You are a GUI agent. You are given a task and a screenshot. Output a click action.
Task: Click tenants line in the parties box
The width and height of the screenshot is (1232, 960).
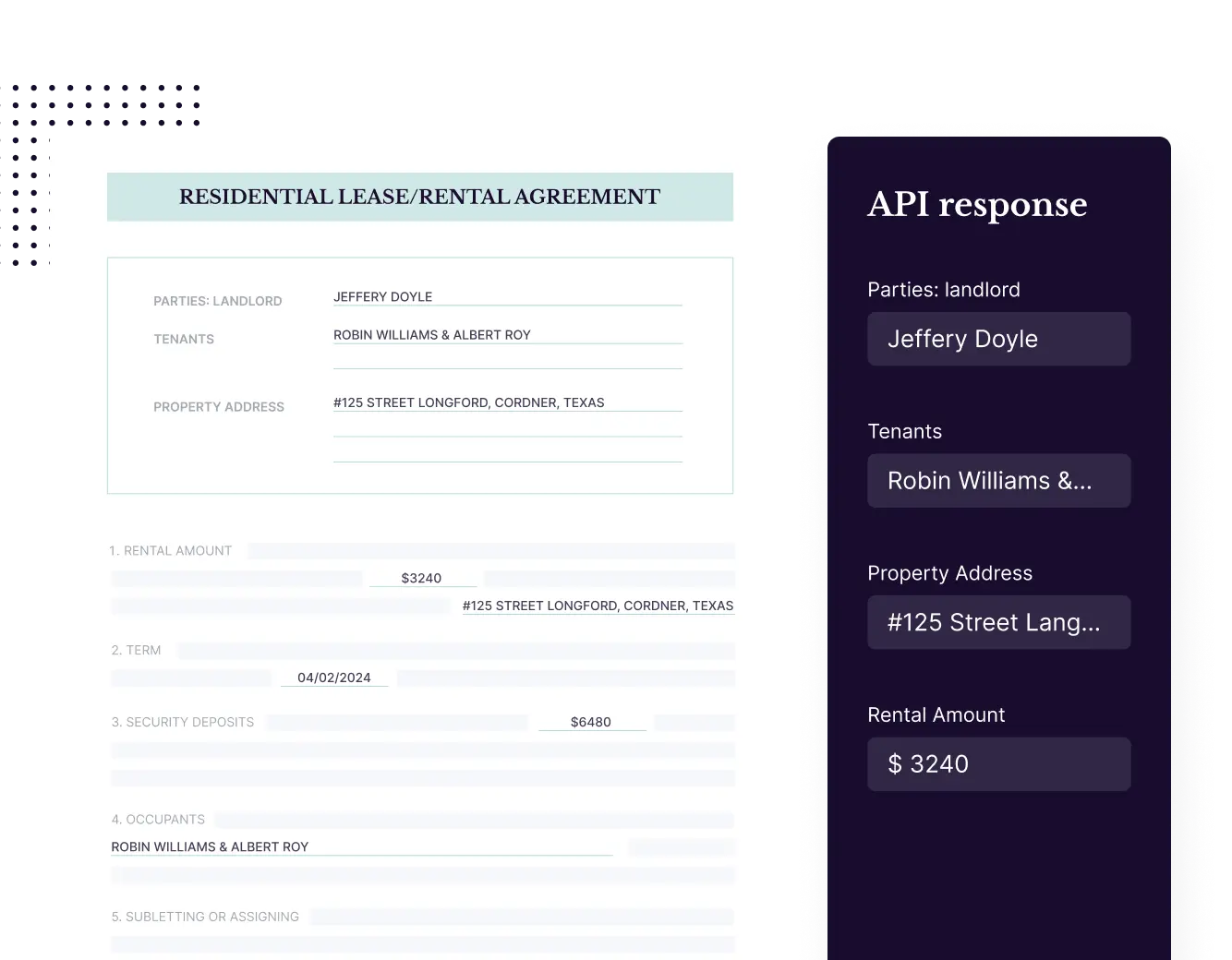tap(506, 335)
